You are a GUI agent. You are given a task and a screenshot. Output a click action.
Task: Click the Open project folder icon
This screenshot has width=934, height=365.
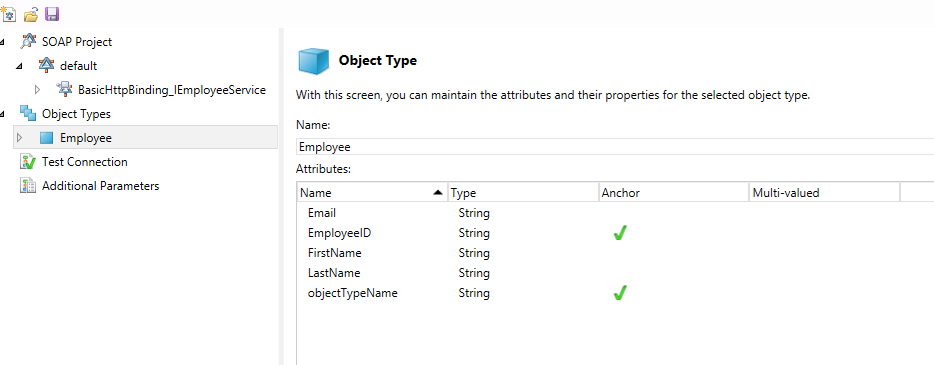tap(31, 14)
